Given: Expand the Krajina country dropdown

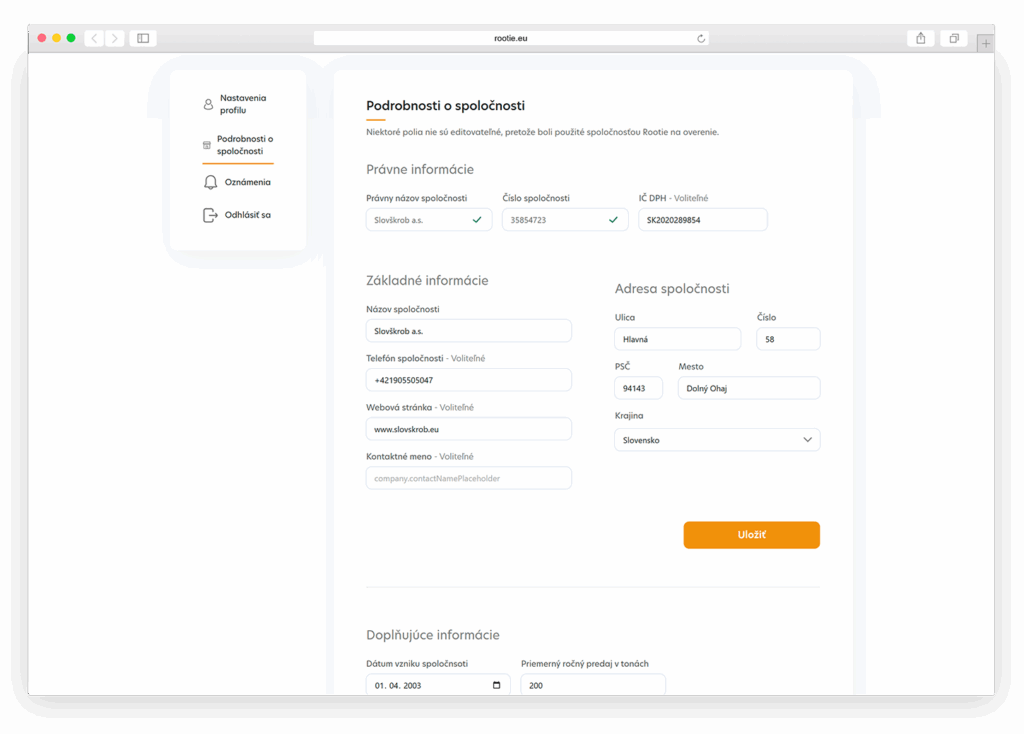Looking at the screenshot, I should tap(807, 440).
